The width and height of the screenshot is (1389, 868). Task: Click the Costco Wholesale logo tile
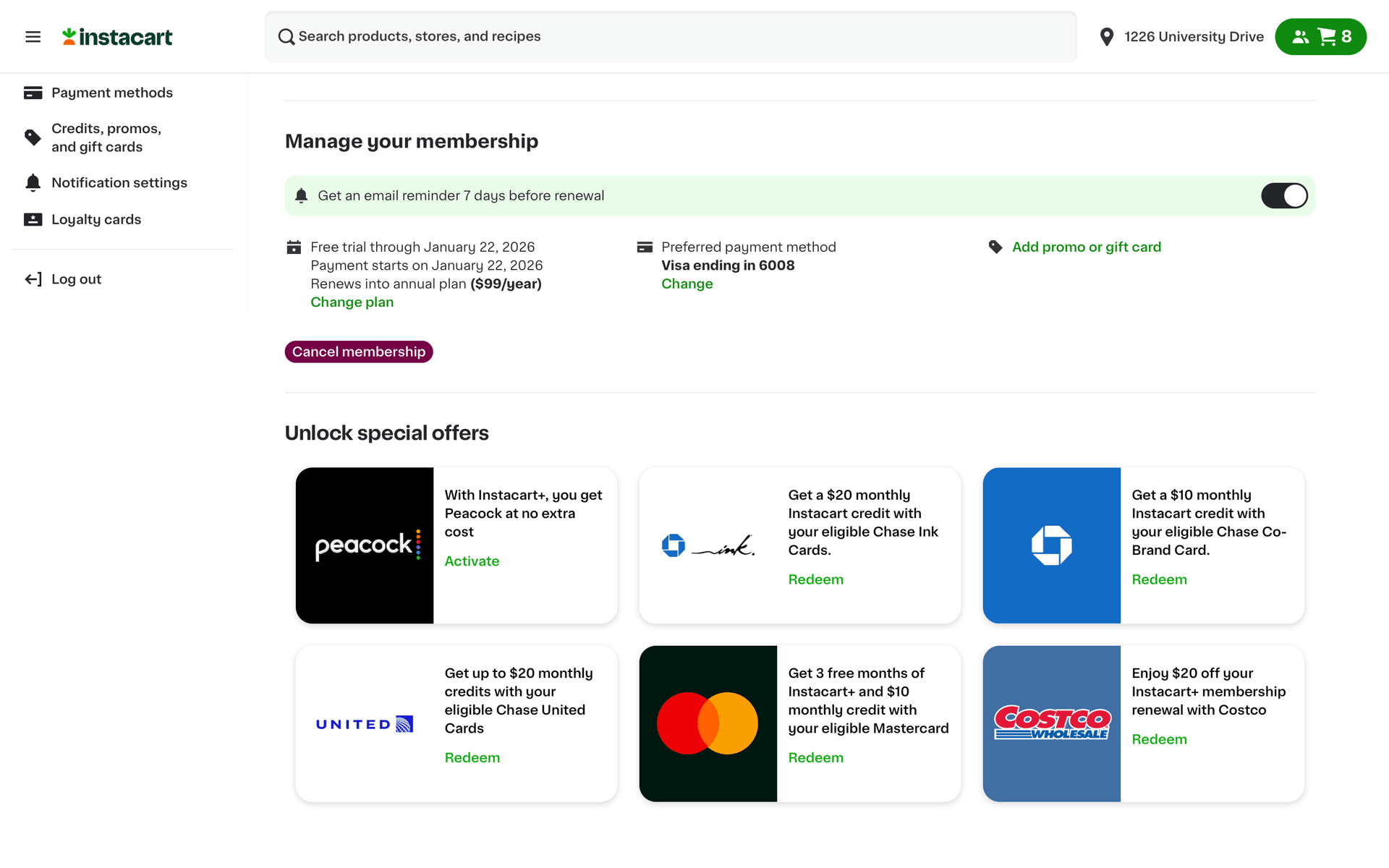point(1052,723)
